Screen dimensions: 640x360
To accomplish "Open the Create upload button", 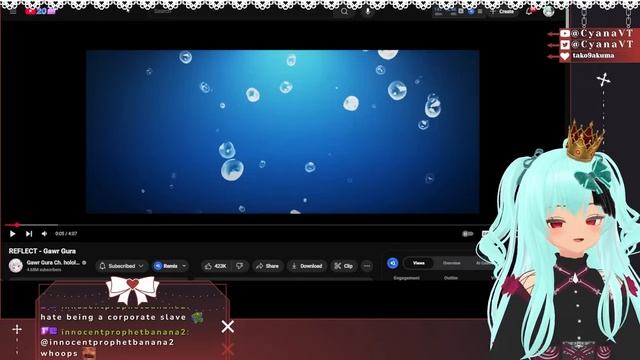I will click(502, 11).
